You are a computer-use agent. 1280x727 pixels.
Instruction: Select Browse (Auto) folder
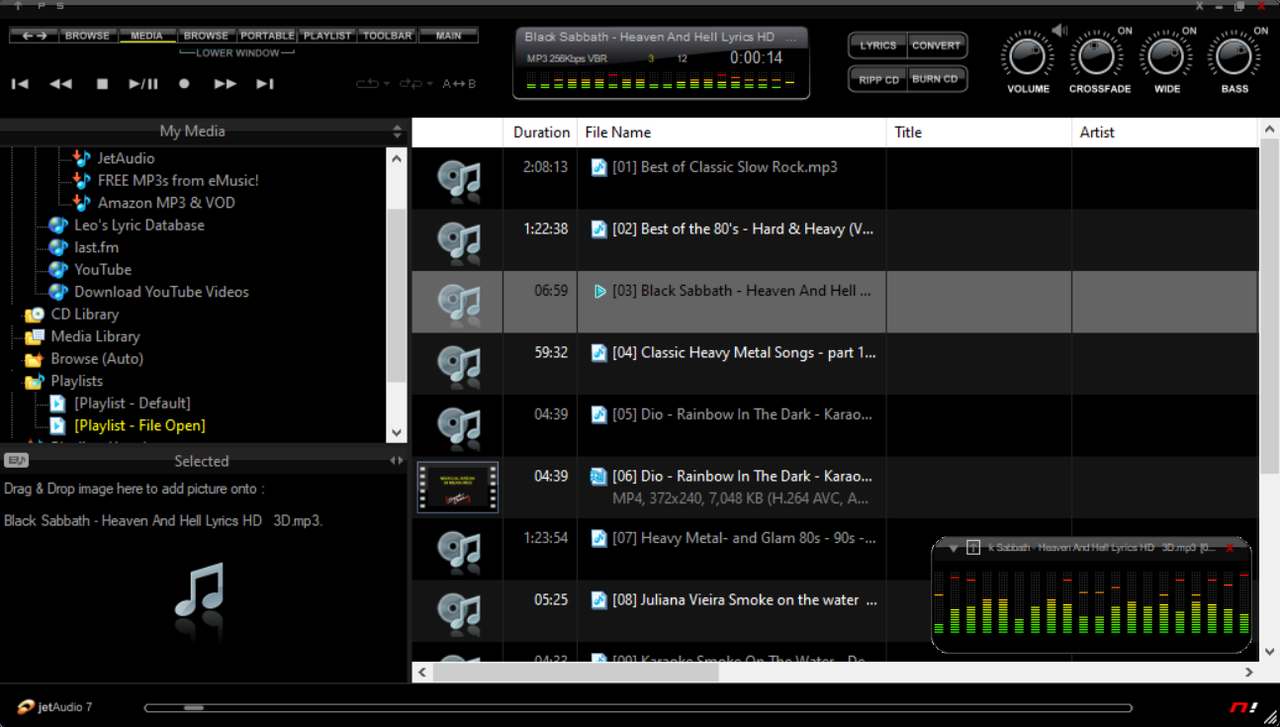(97, 359)
